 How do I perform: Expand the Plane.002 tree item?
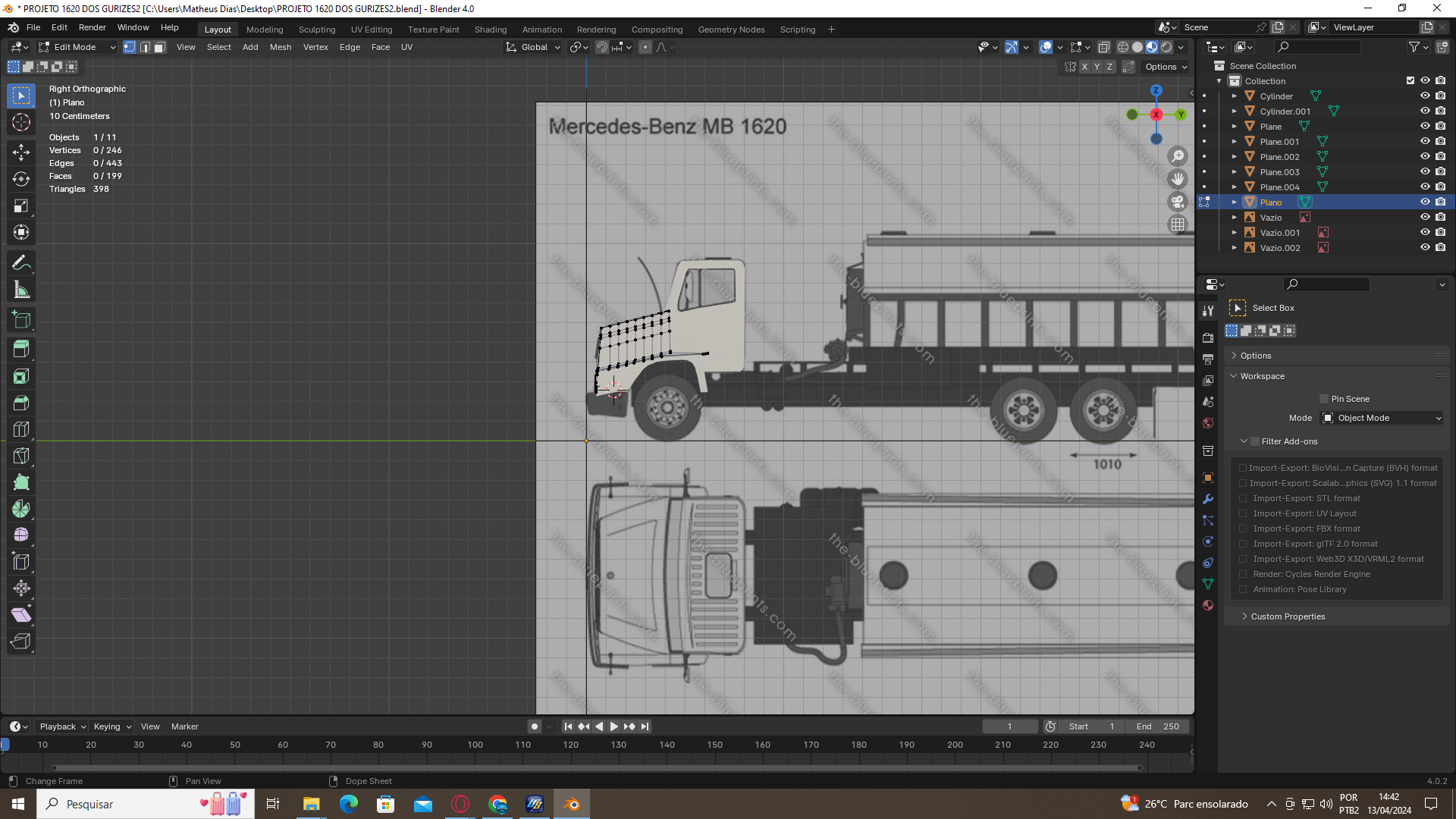(x=1235, y=157)
